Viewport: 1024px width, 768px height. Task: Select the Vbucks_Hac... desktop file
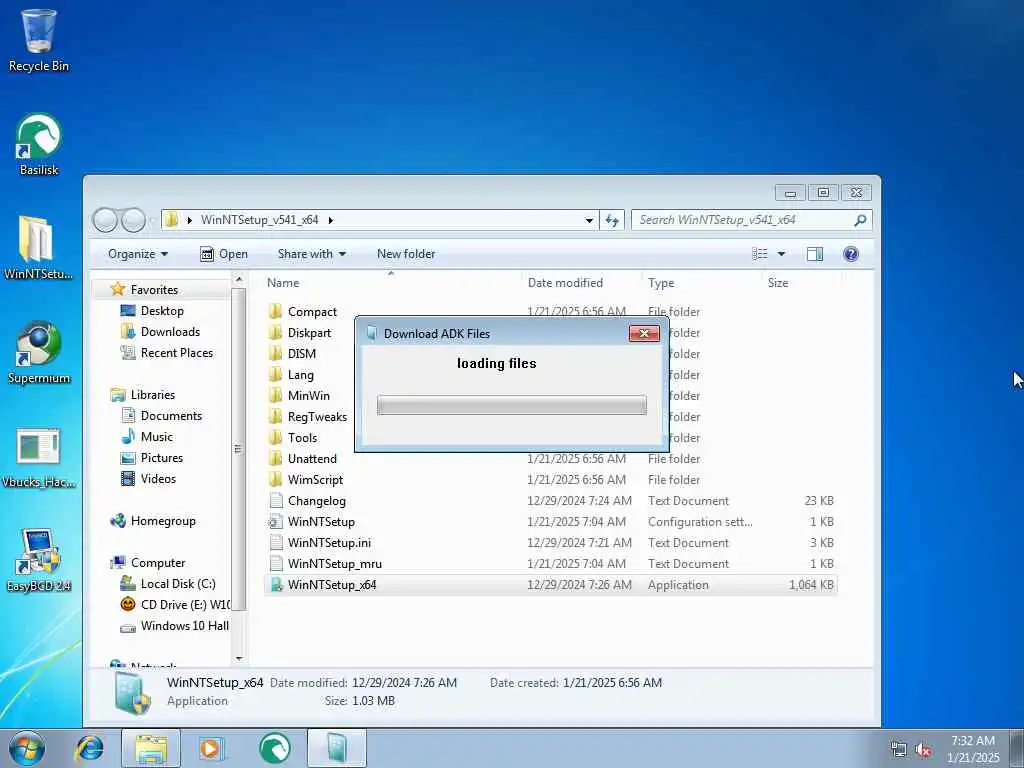(39, 457)
